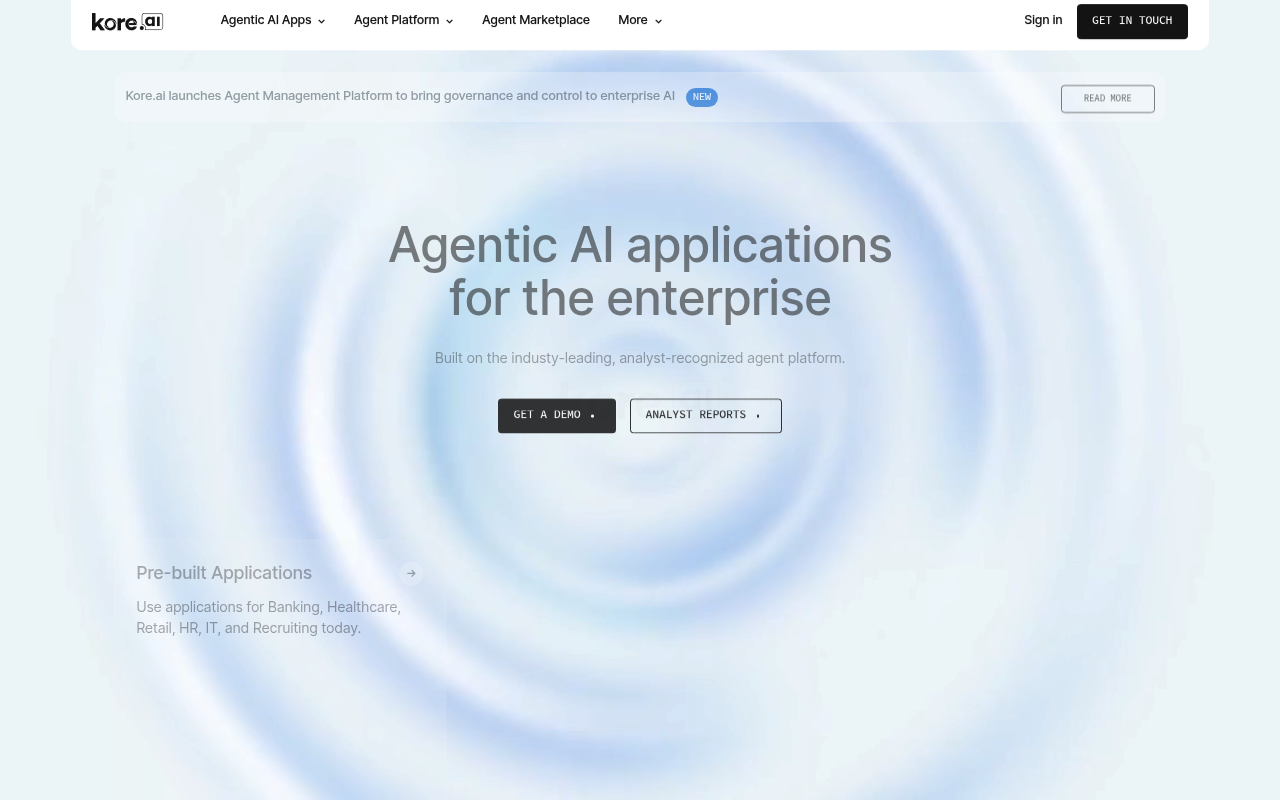Click READ MORE on the announcement banner

[x=1107, y=98]
